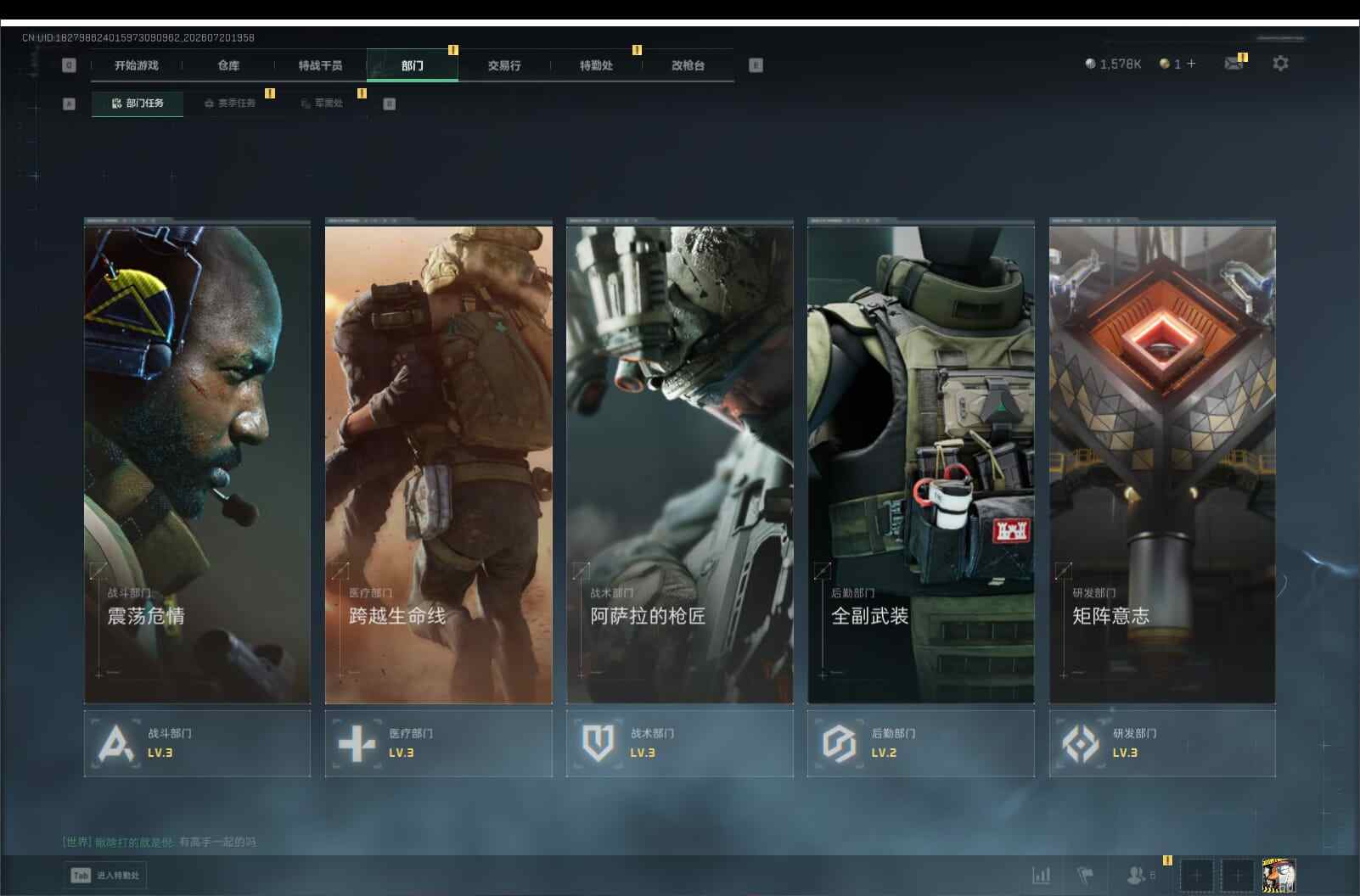Click the 进入特勤处 Tab button
This screenshot has height=896, width=1360.
pos(105,876)
